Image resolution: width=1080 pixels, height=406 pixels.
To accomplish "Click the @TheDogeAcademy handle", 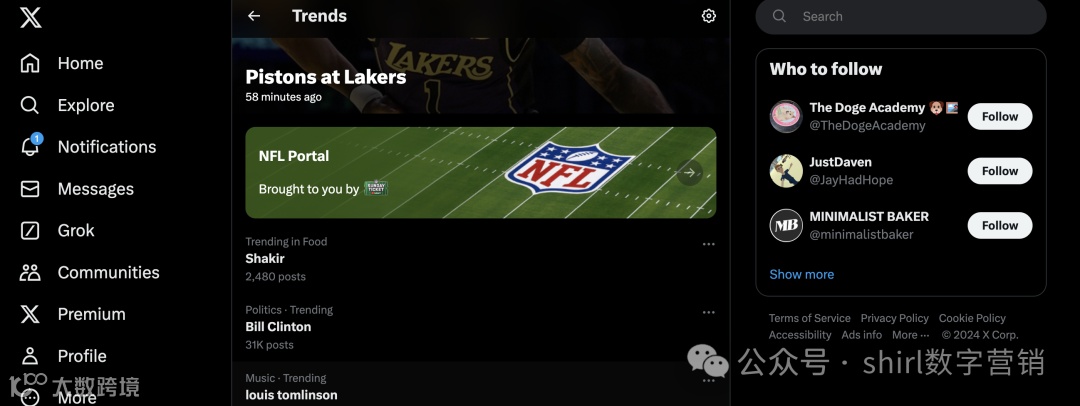I will tap(867, 126).
